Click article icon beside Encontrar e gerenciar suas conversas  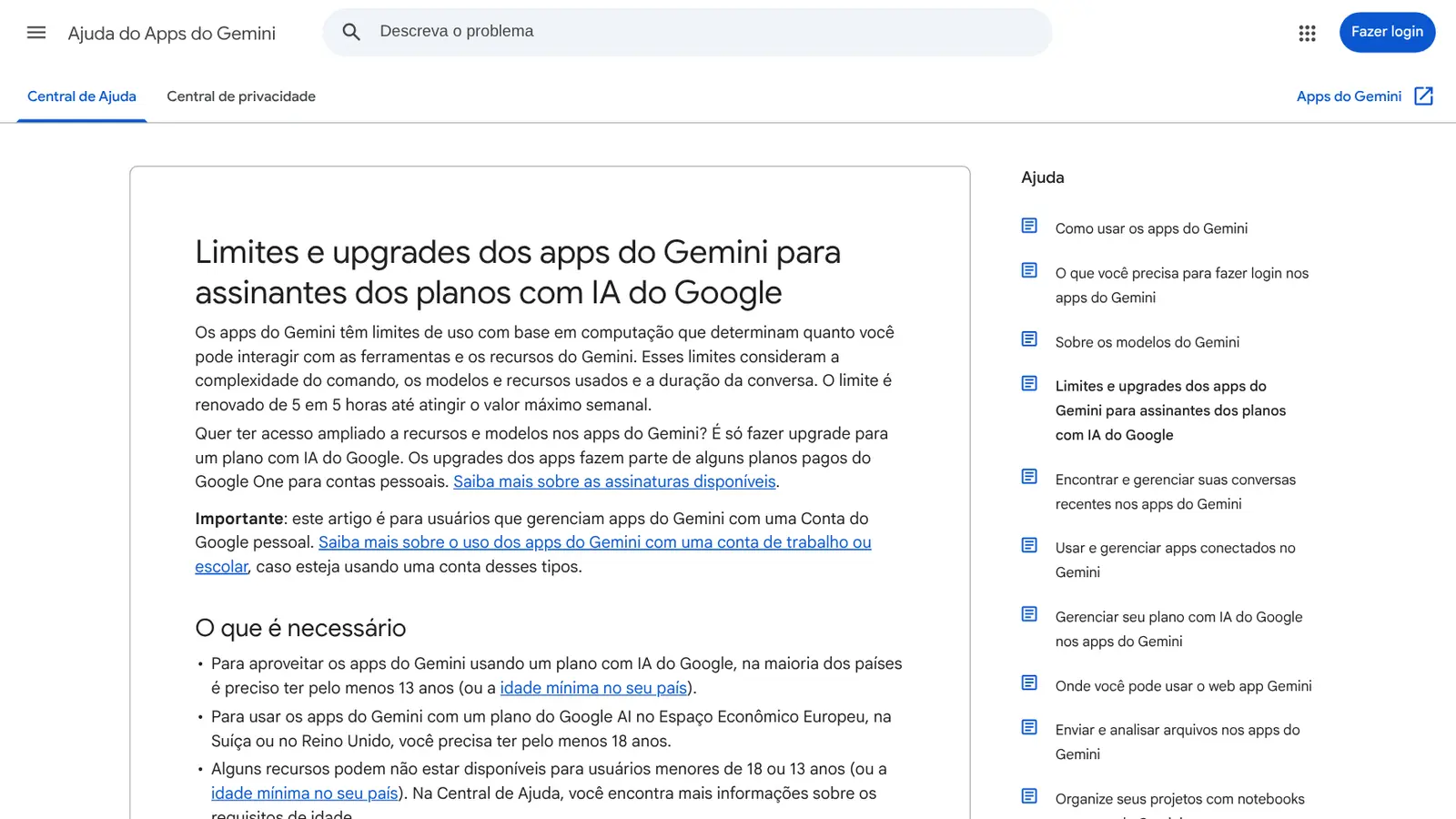tap(1029, 477)
